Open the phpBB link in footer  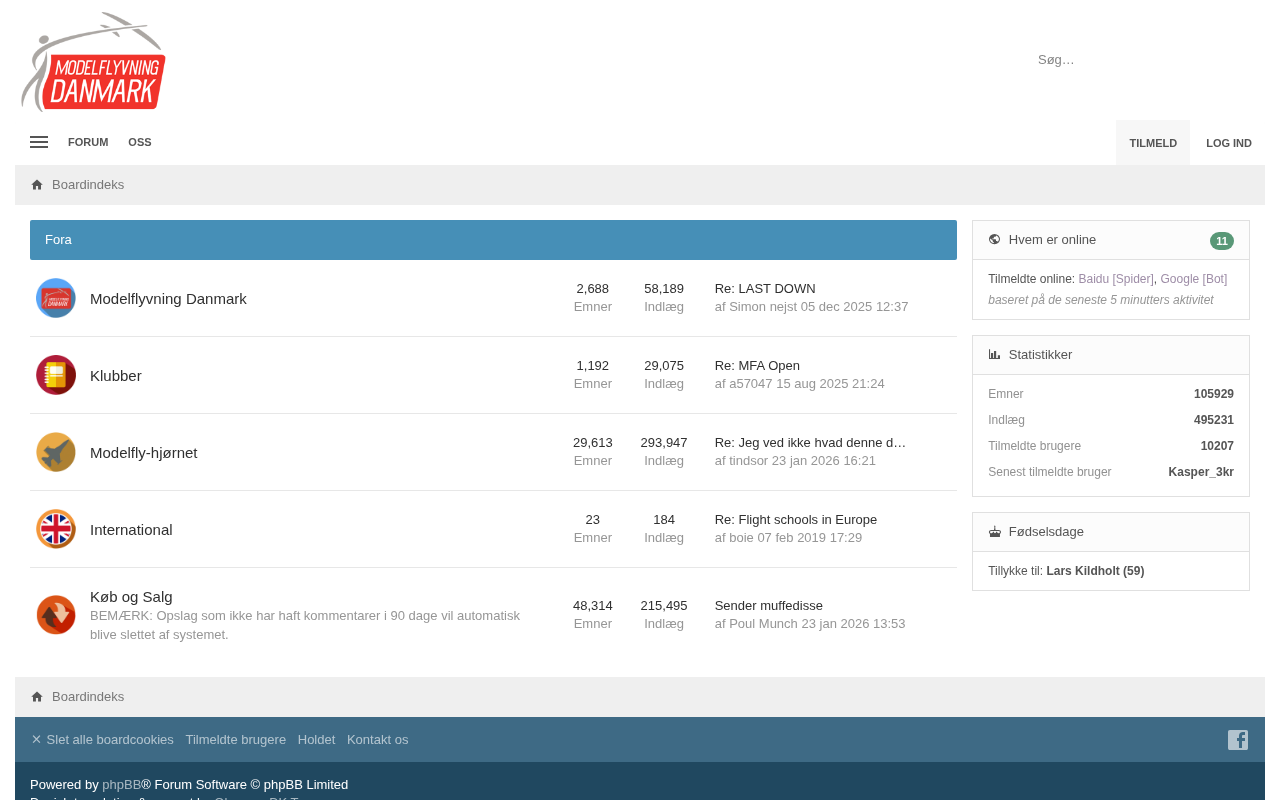pyautogui.click(x=121, y=785)
